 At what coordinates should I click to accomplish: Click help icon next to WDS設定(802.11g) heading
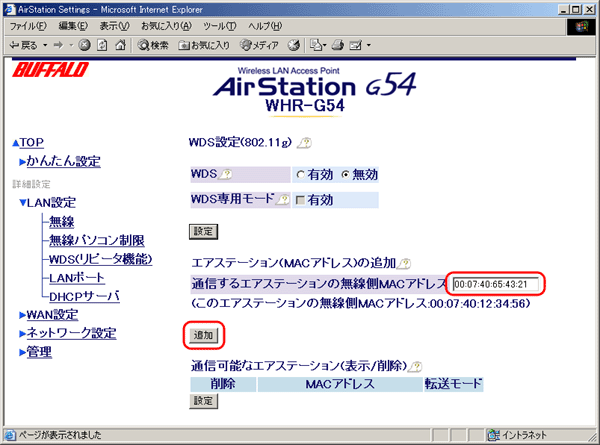305,143
